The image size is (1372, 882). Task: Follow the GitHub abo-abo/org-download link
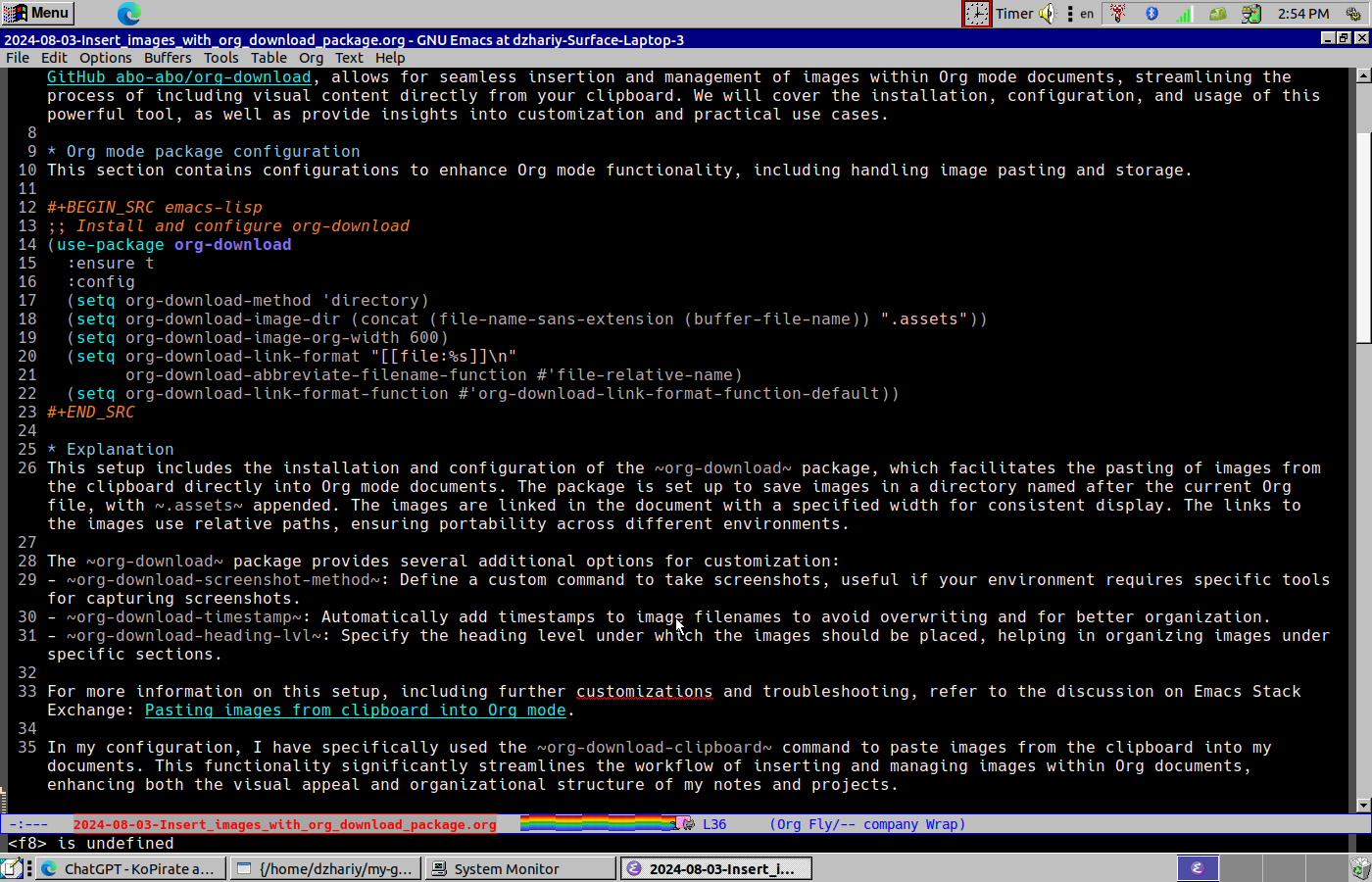coord(178,77)
